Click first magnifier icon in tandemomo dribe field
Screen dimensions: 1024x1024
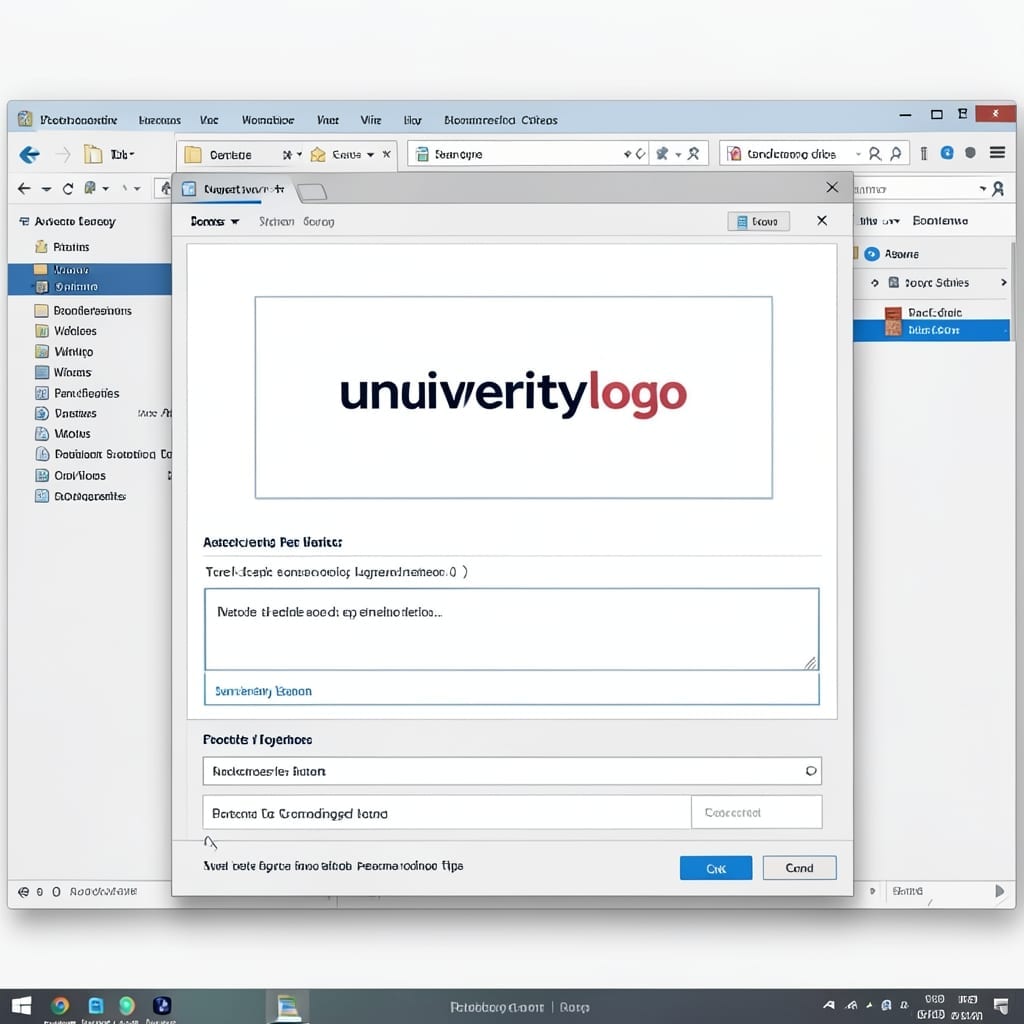coord(875,154)
